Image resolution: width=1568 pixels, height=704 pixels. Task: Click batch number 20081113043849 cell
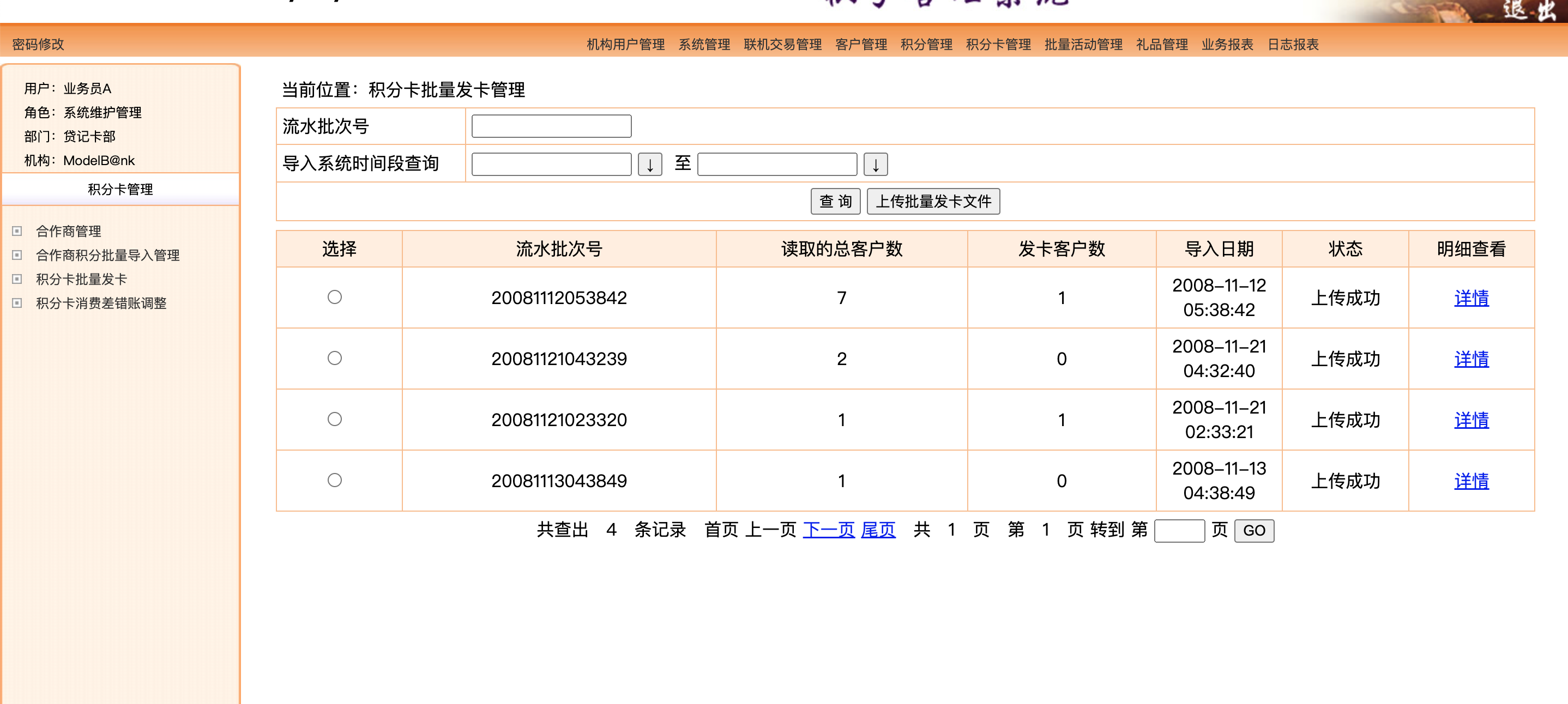(x=559, y=481)
